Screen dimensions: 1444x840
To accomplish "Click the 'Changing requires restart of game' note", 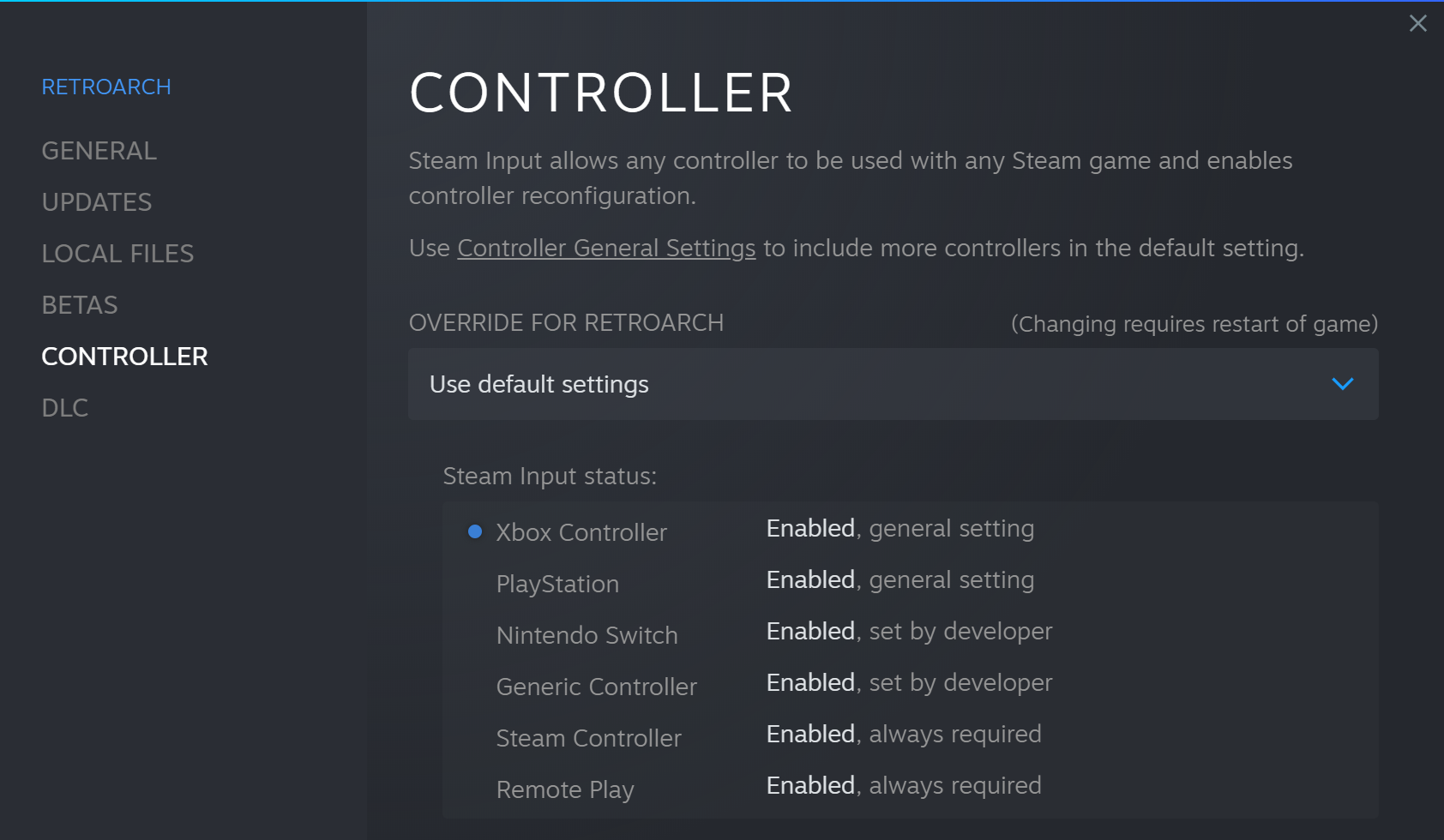I will click(x=1194, y=324).
